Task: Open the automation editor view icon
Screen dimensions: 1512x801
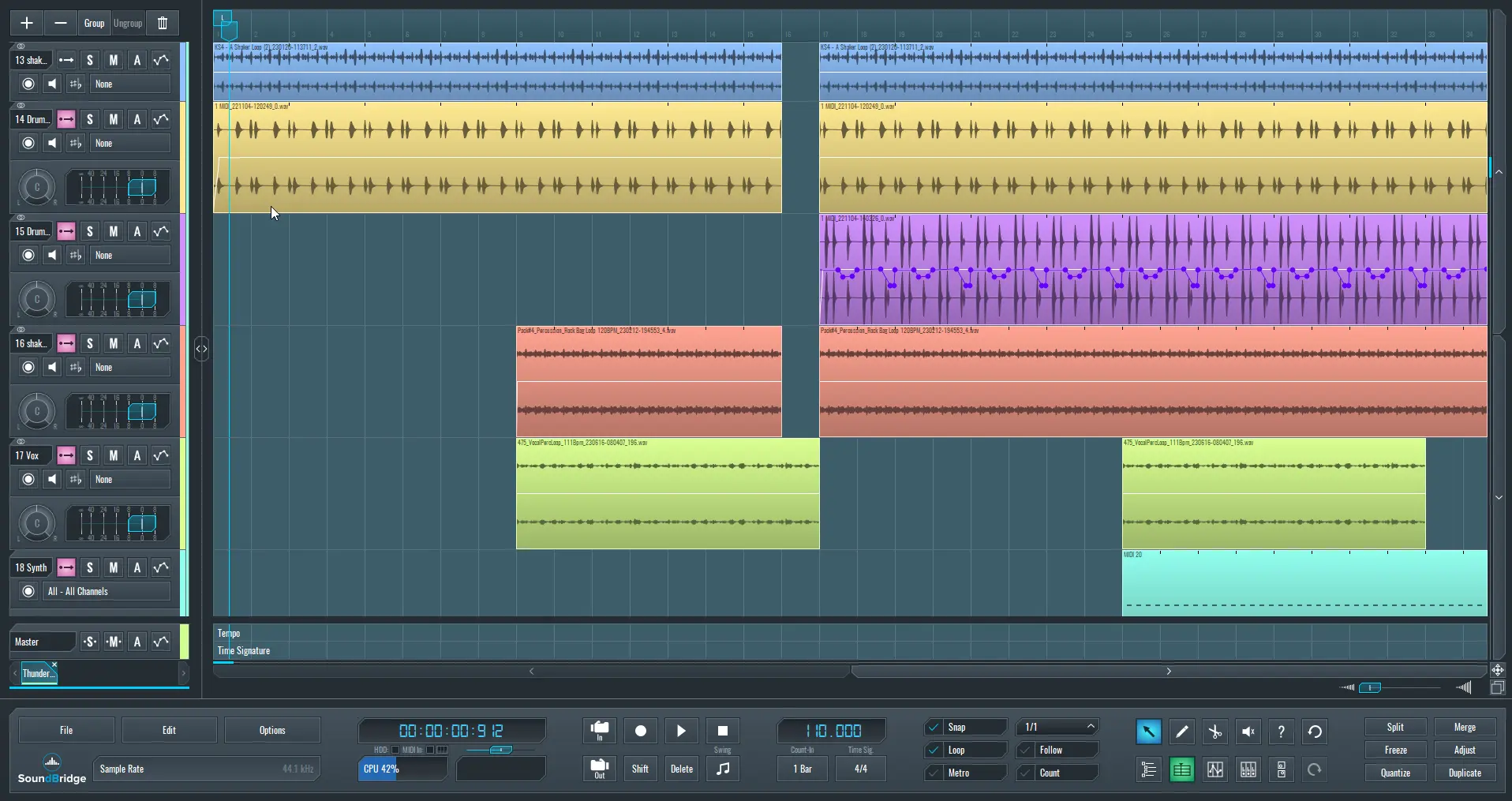Action: click(1215, 769)
